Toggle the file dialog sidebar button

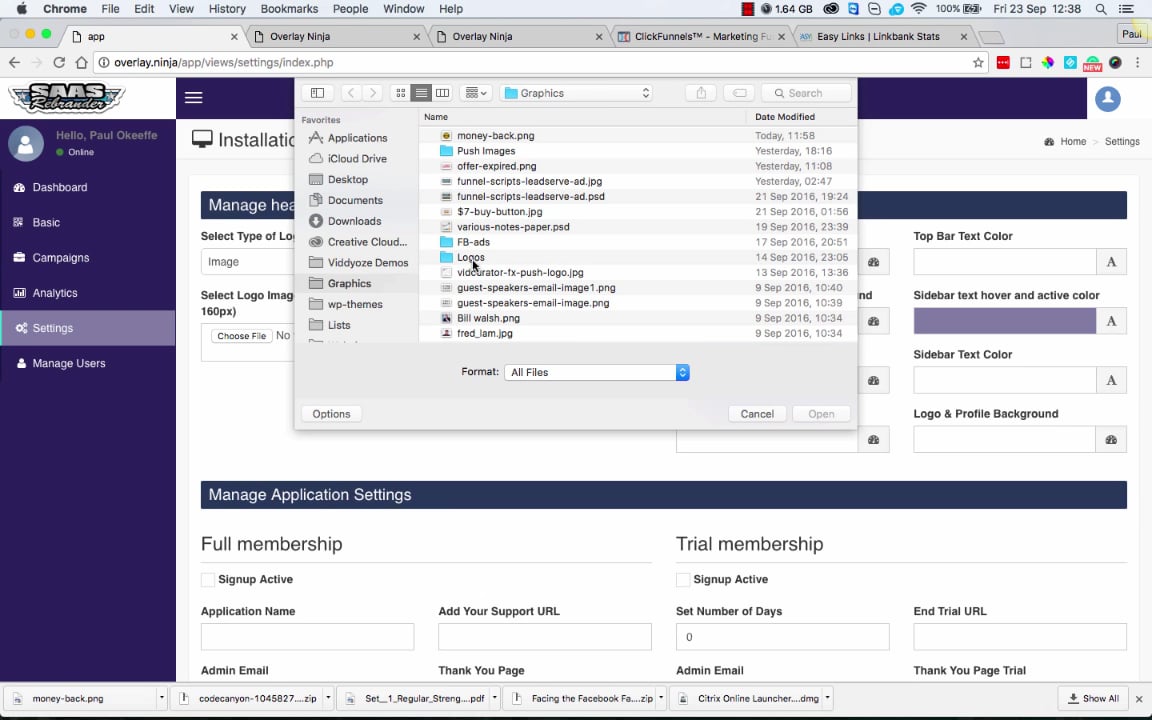coord(317,93)
